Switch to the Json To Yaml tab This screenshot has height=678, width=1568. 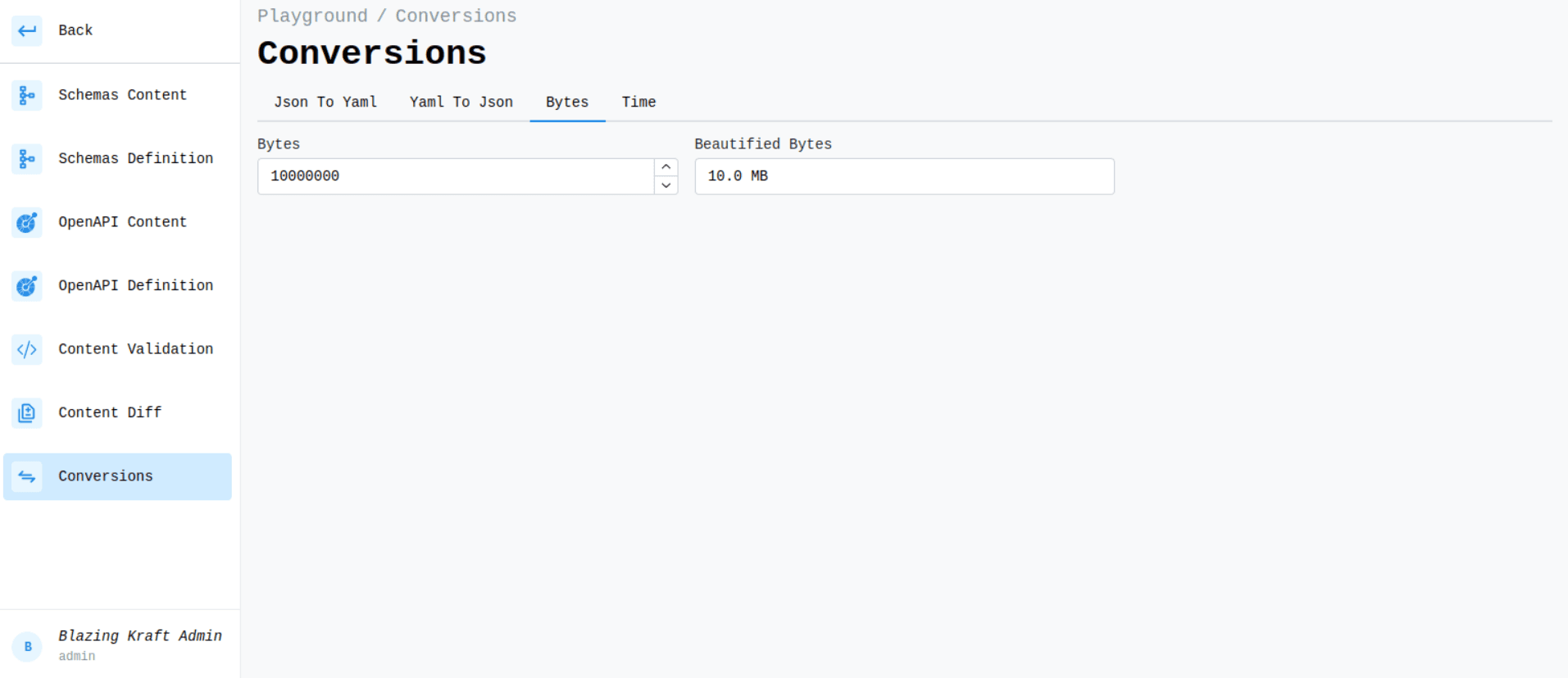pyautogui.click(x=325, y=102)
